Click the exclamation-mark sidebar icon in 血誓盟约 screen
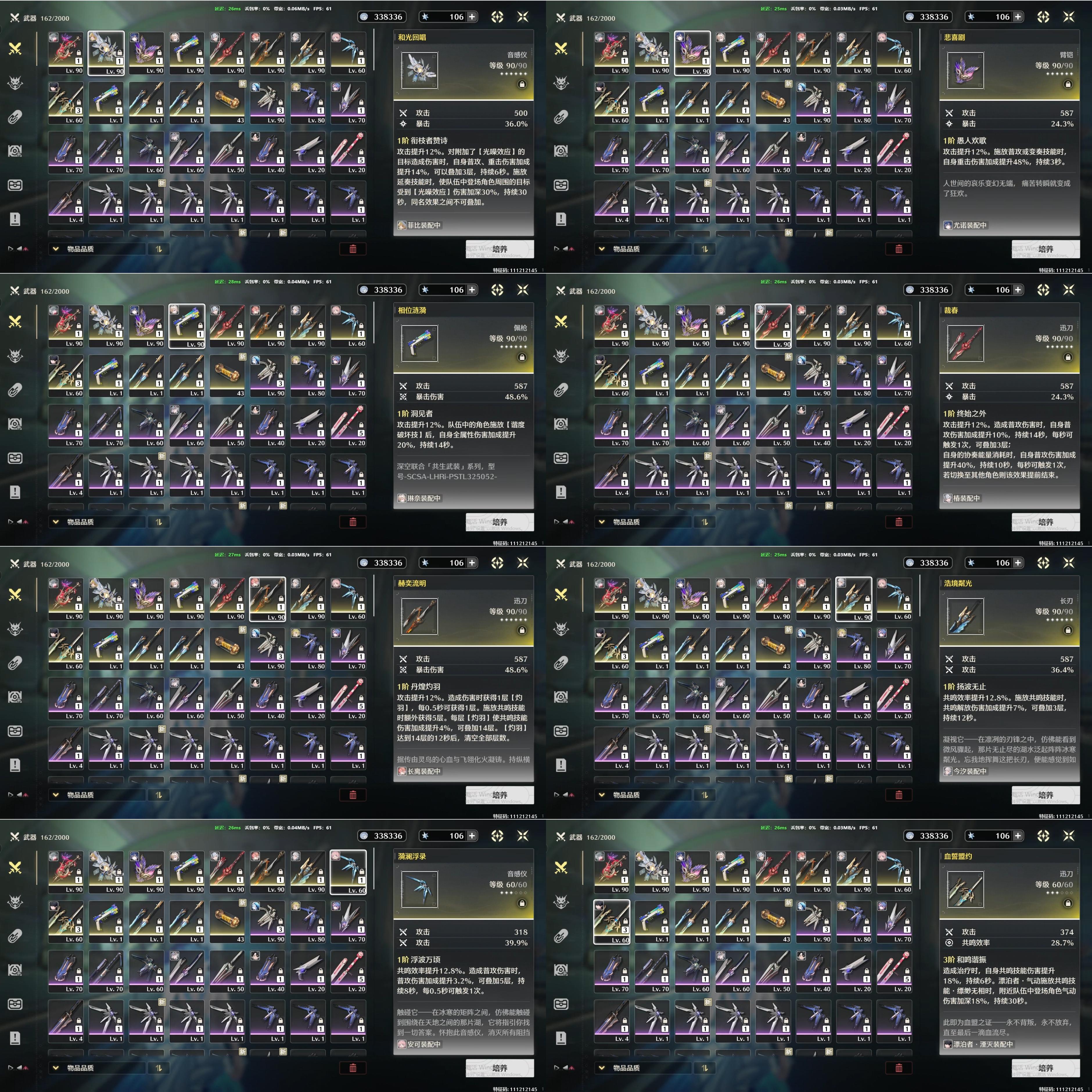 click(x=561, y=1038)
